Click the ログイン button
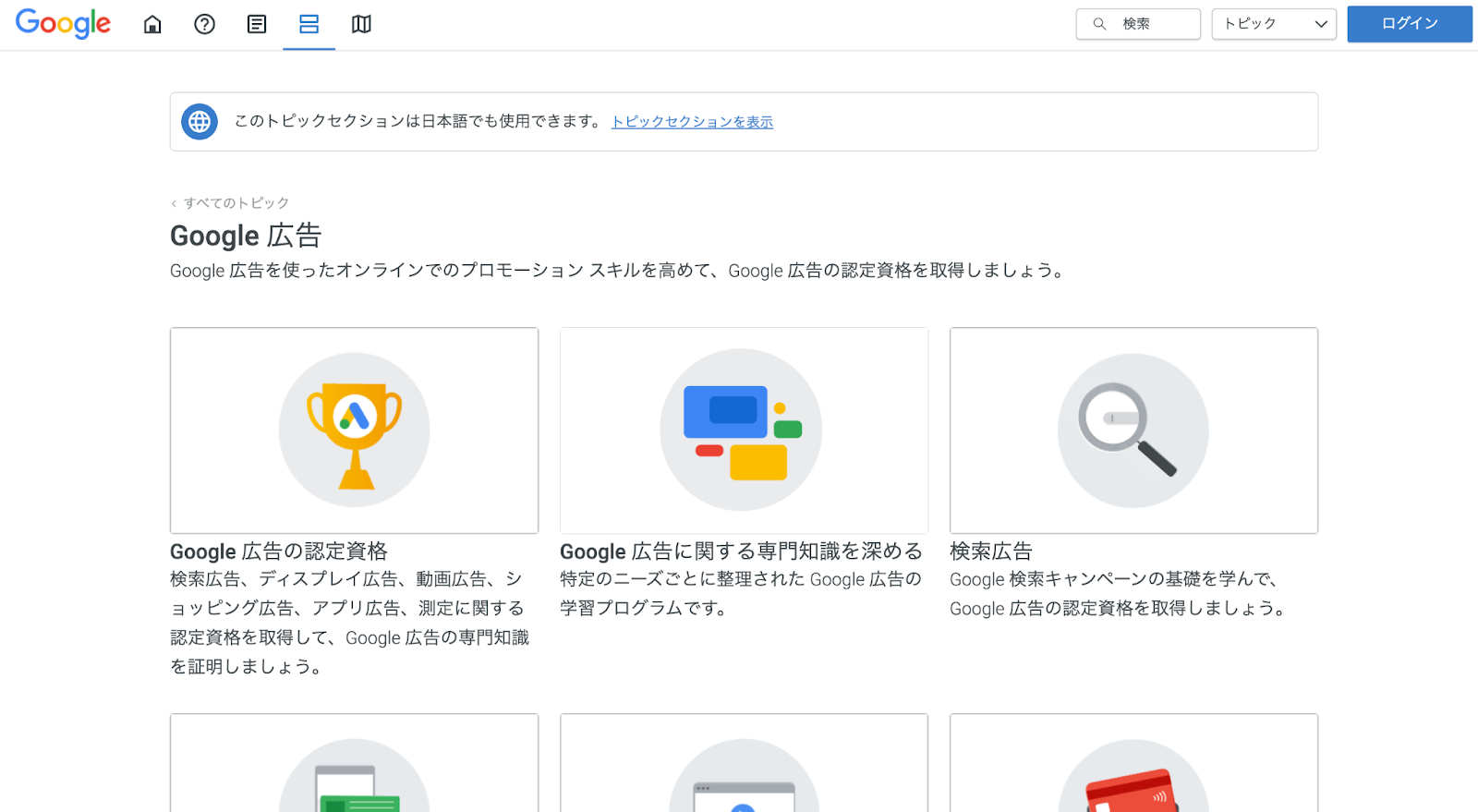The width and height of the screenshot is (1478, 812). coord(1410,24)
